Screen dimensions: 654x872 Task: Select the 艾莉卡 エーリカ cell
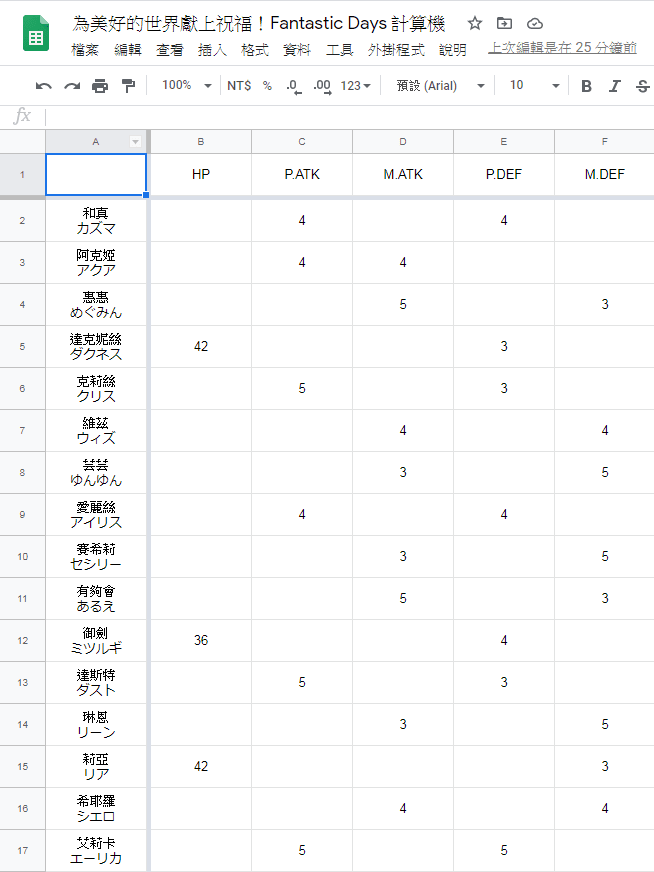pos(96,850)
